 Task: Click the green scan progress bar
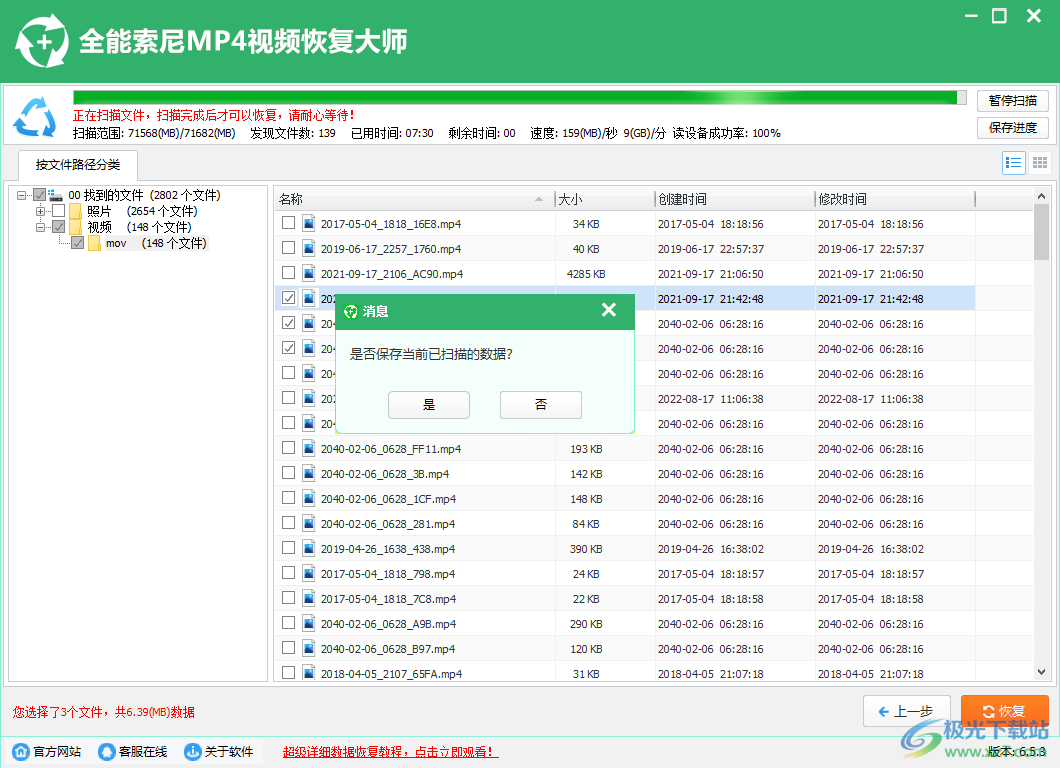[519, 98]
